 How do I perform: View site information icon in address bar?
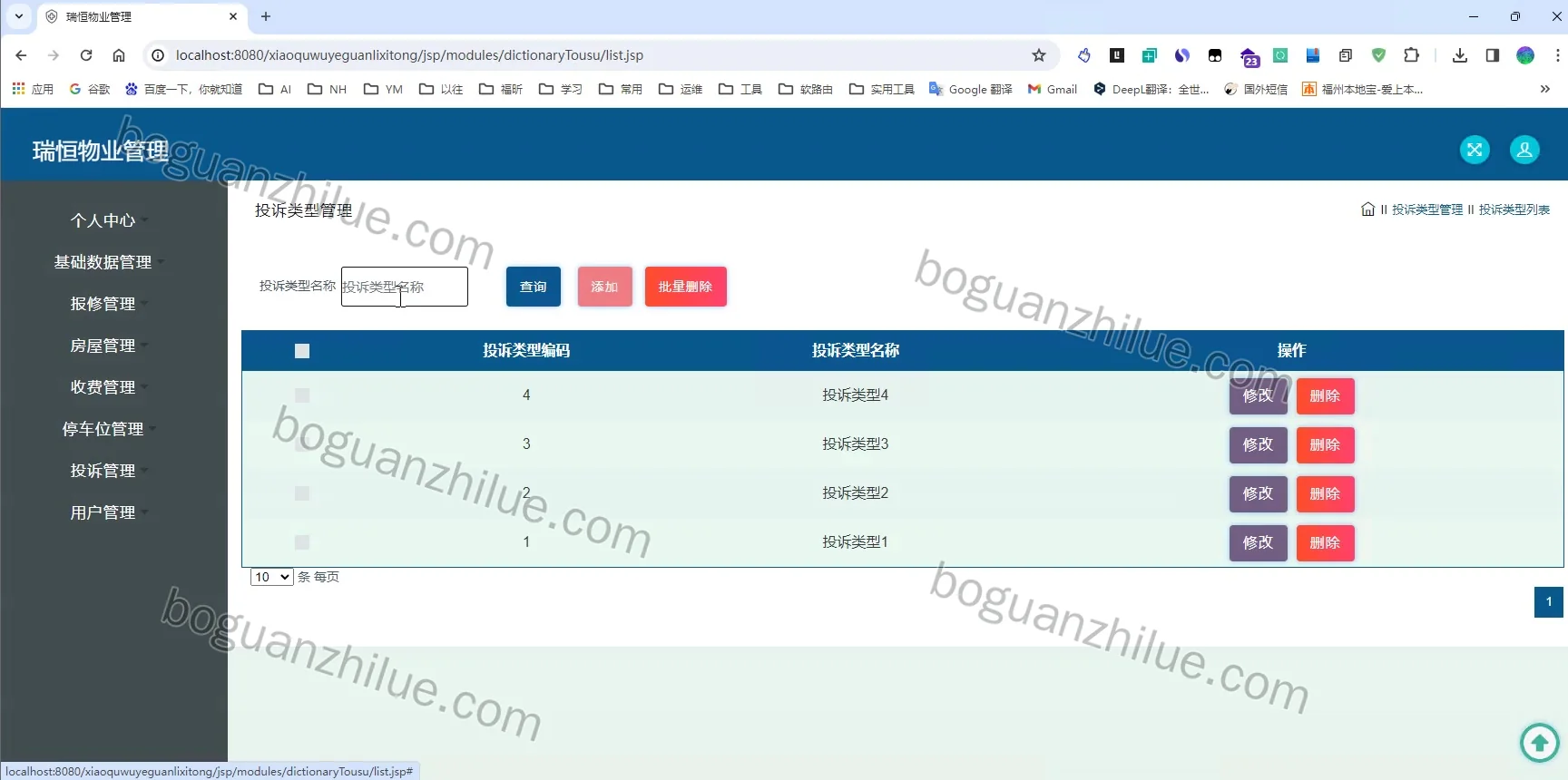(158, 55)
